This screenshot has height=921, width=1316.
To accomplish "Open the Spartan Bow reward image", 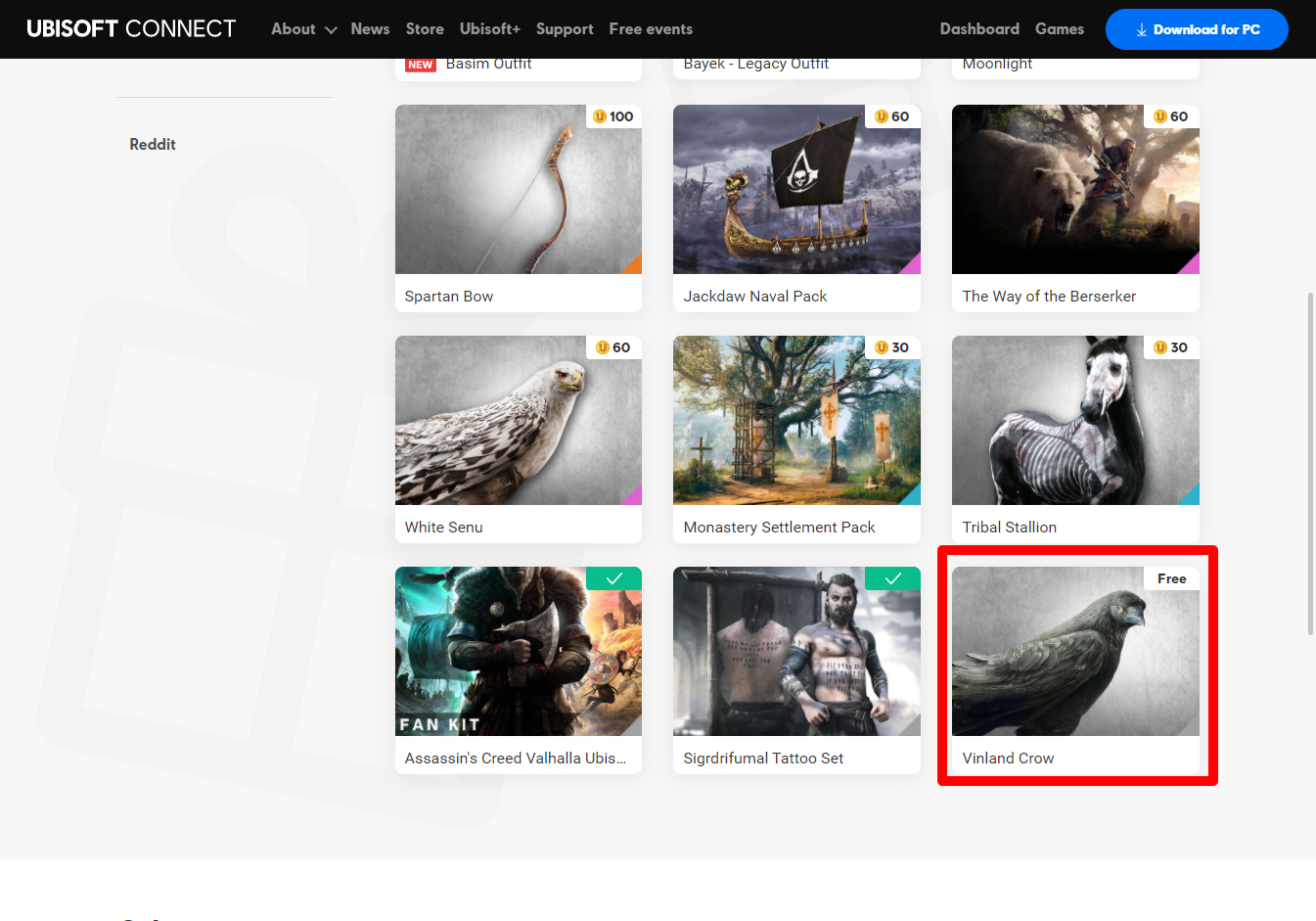I will pos(519,190).
